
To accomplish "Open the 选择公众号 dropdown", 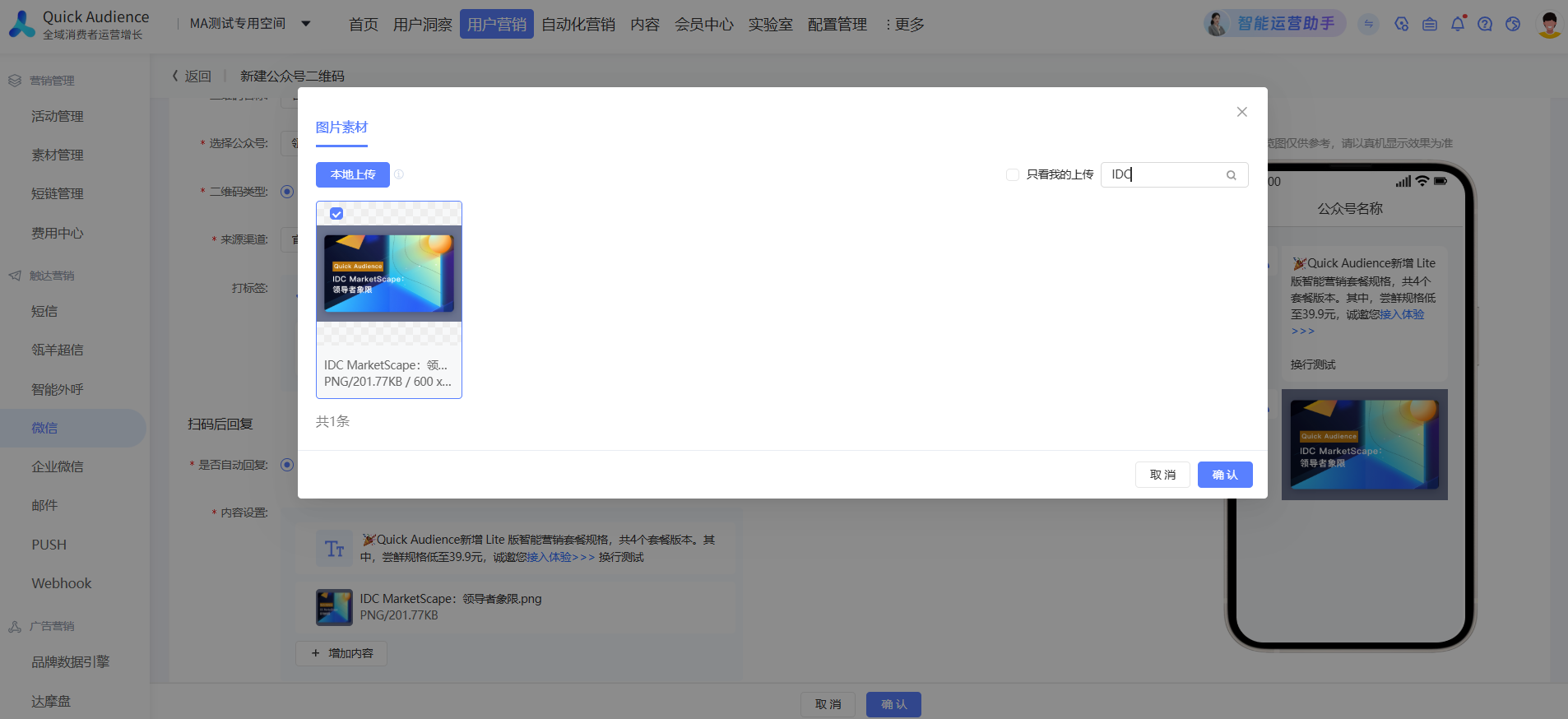I will [x=290, y=143].
